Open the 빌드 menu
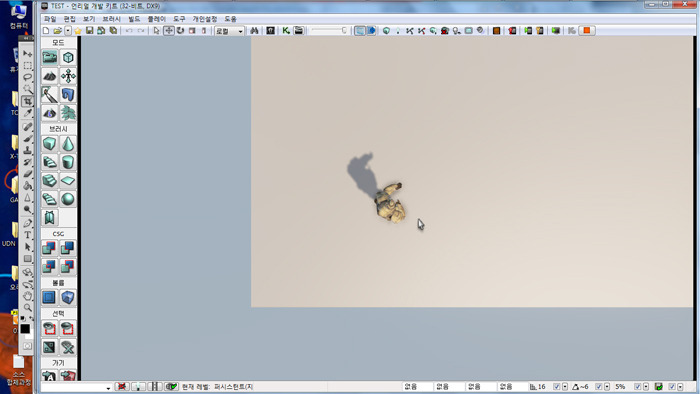The height and width of the screenshot is (394, 700). (x=134, y=19)
